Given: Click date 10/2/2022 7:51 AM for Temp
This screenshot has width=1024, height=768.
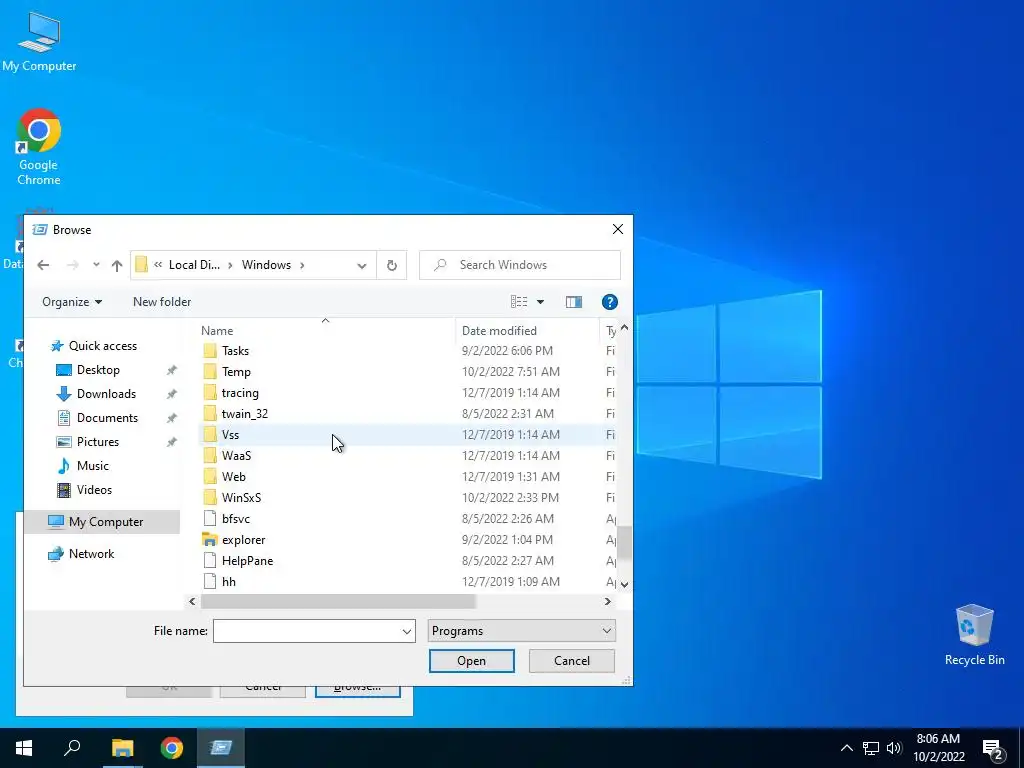Looking at the screenshot, I should pyautogui.click(x=511, y=372).
